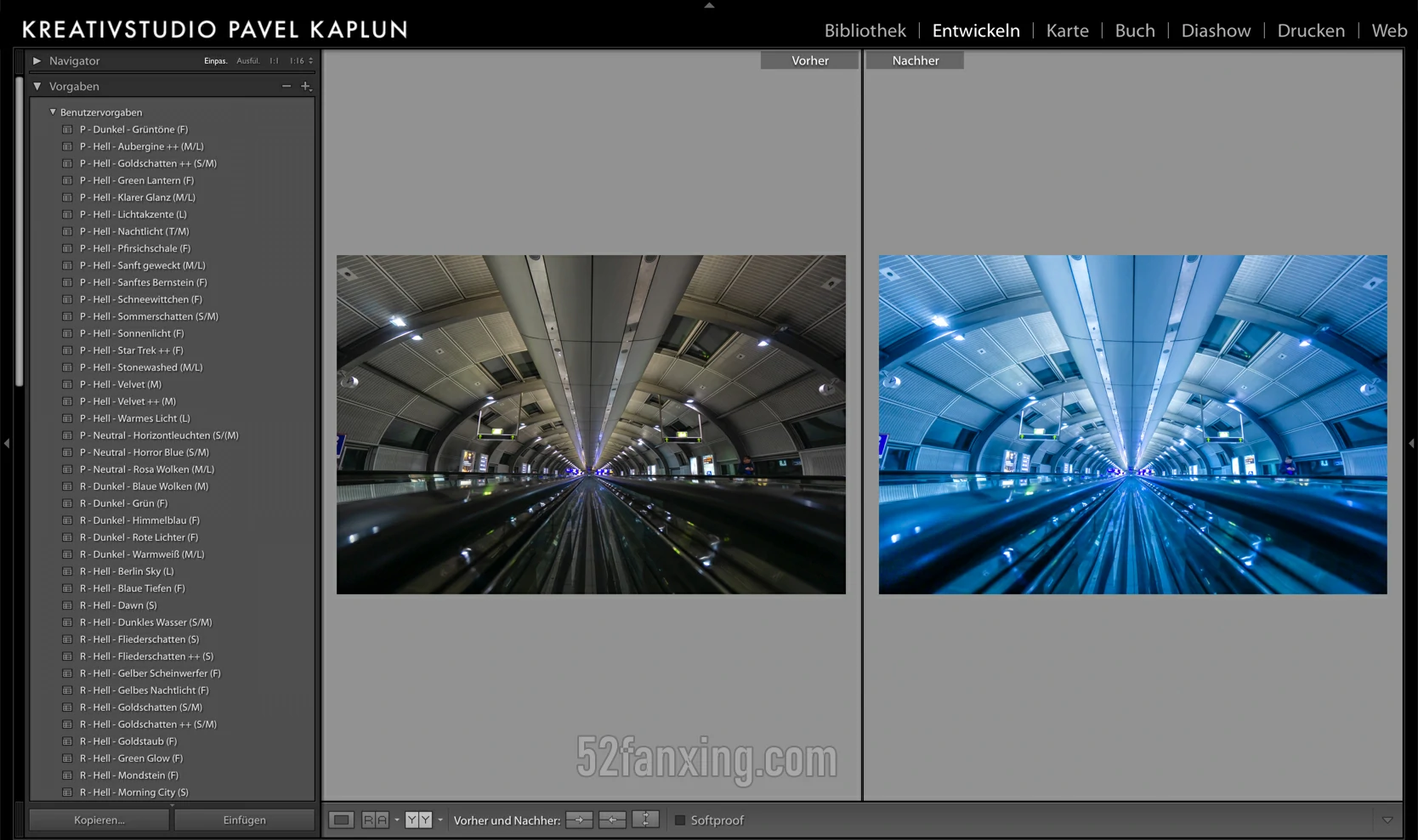Expand the Navigator panel
The image size is (1418, 840).
37,60
